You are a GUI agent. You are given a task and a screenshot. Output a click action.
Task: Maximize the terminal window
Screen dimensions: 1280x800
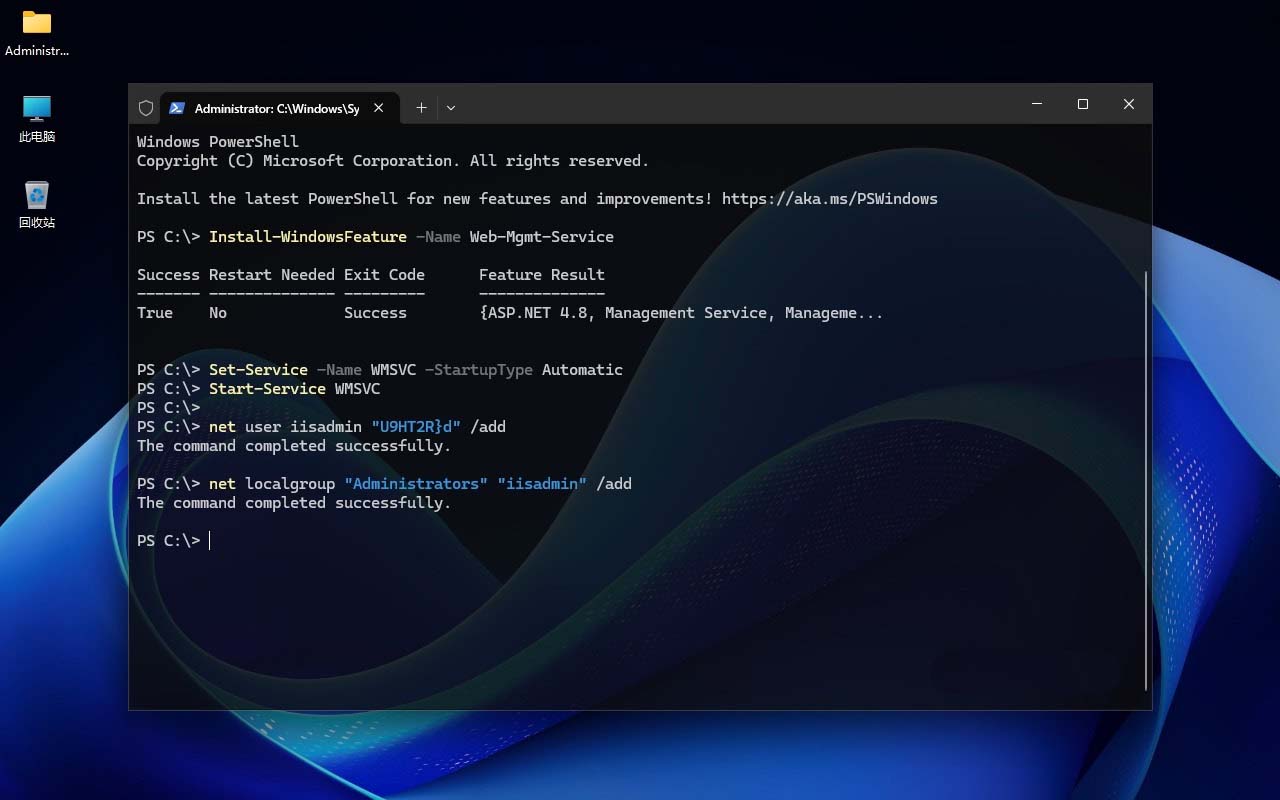tap(1083, 104)
